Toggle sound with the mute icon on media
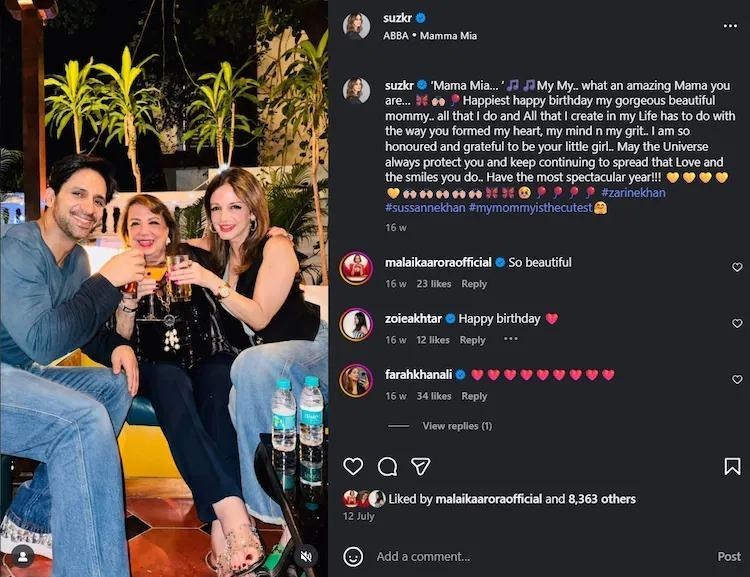Image resolution: width=750 pixels, height=577 pixels. coord(308,555)
